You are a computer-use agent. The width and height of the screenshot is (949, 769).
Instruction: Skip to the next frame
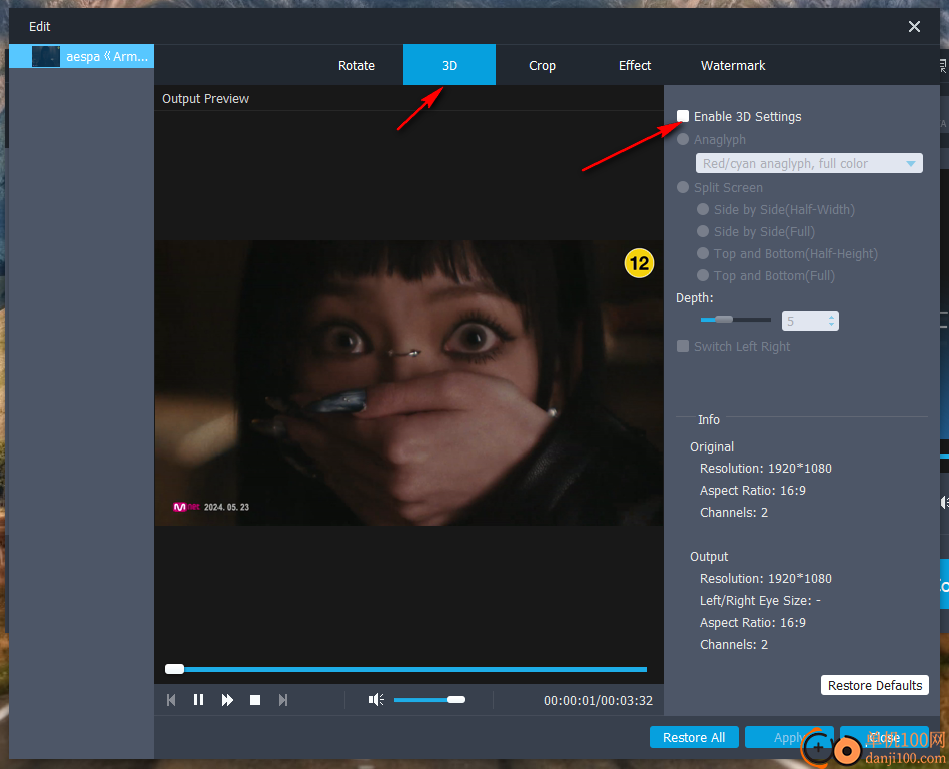coord(283,700)
